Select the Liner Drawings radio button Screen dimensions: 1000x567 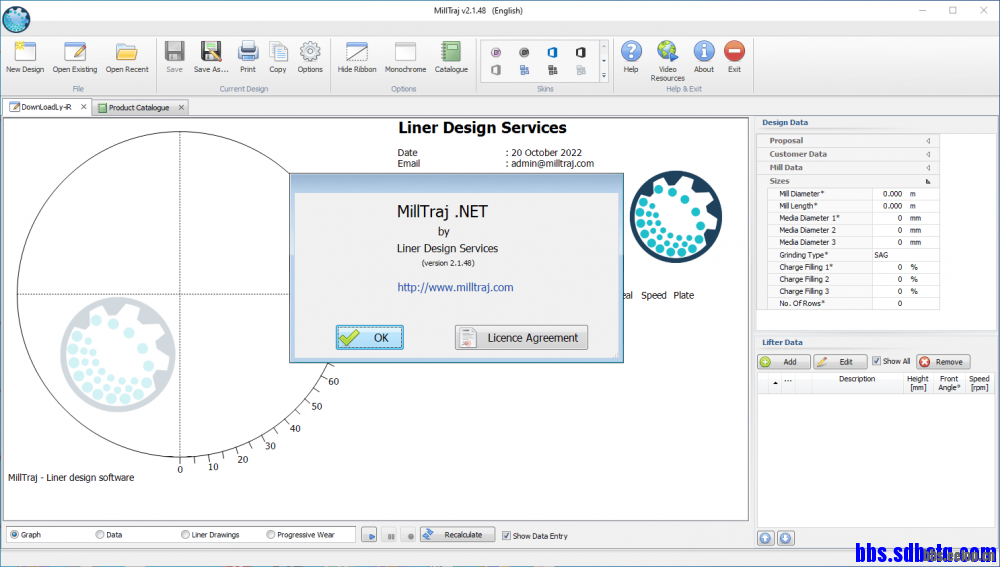tap(185, 534)
